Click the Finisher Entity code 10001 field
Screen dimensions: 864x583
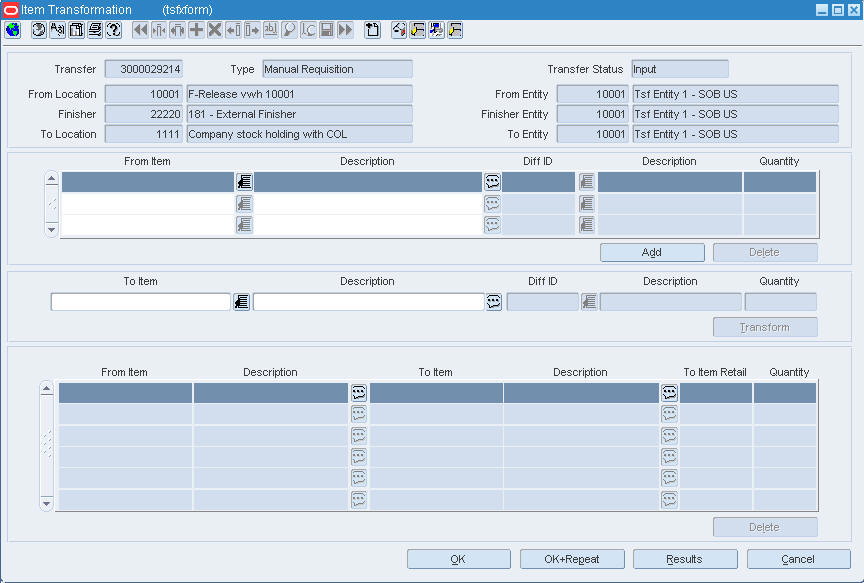[x=592, y=114]
